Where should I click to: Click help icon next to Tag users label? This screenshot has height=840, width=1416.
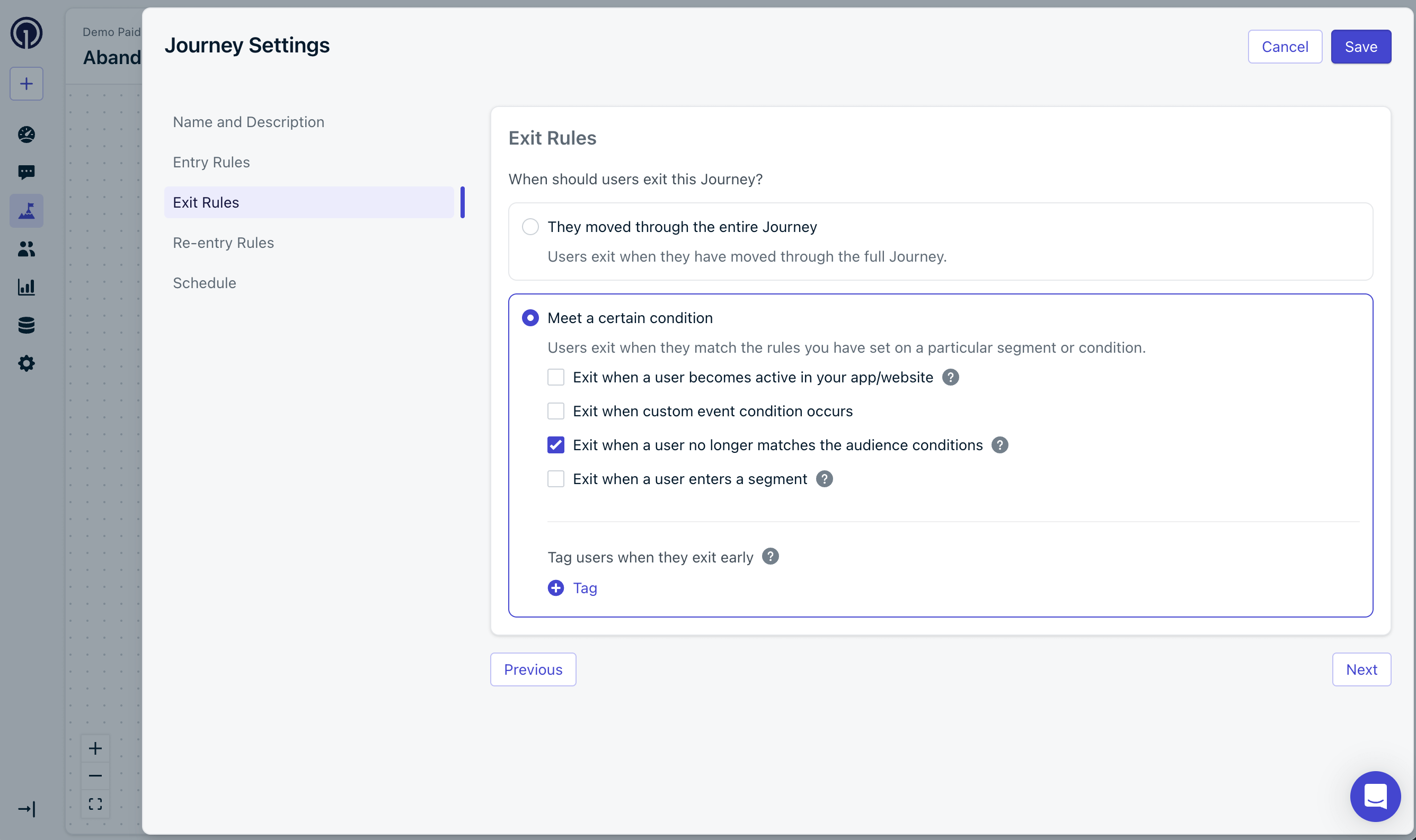[x=771, y=557]
